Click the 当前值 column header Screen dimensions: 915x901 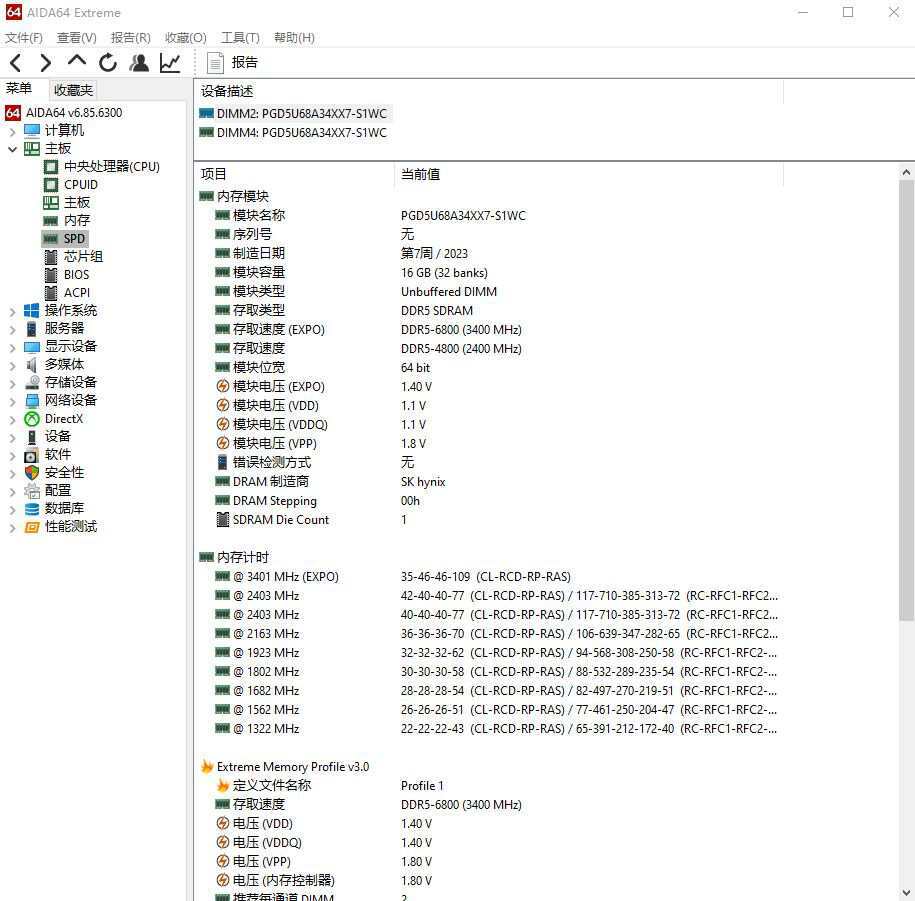click(588, 174)
